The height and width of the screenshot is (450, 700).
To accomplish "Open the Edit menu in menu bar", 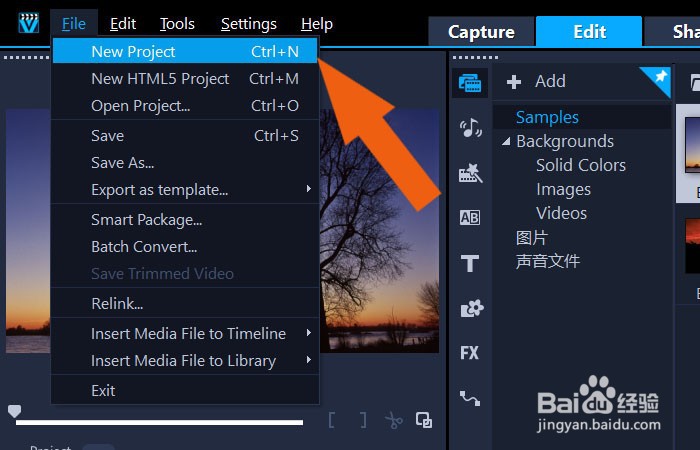I will tap(123, 24).
